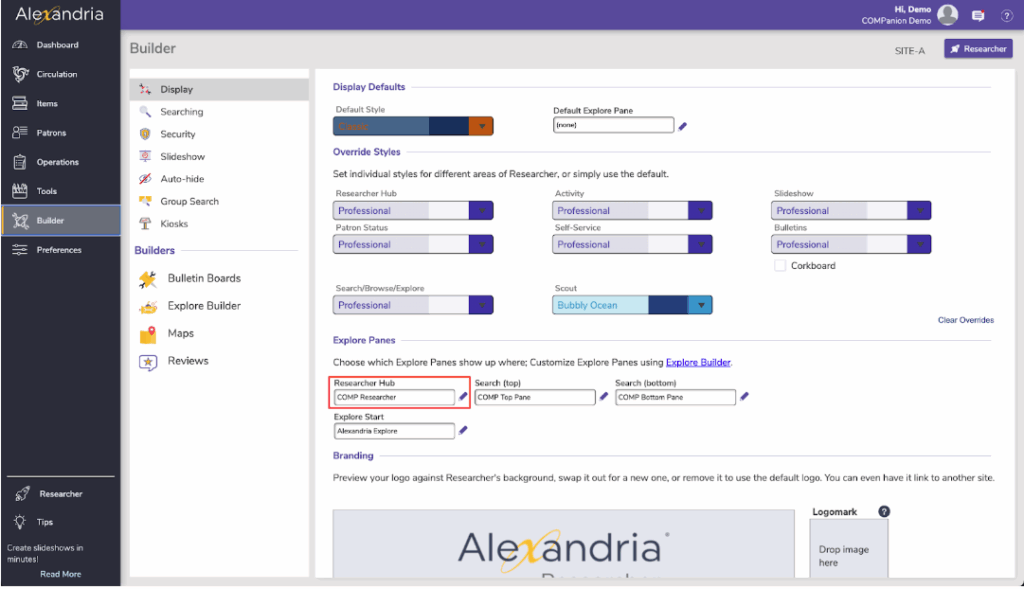The image size is (1024, 589).
Task: Select the Builder module icon
Action: pos(20,221)
